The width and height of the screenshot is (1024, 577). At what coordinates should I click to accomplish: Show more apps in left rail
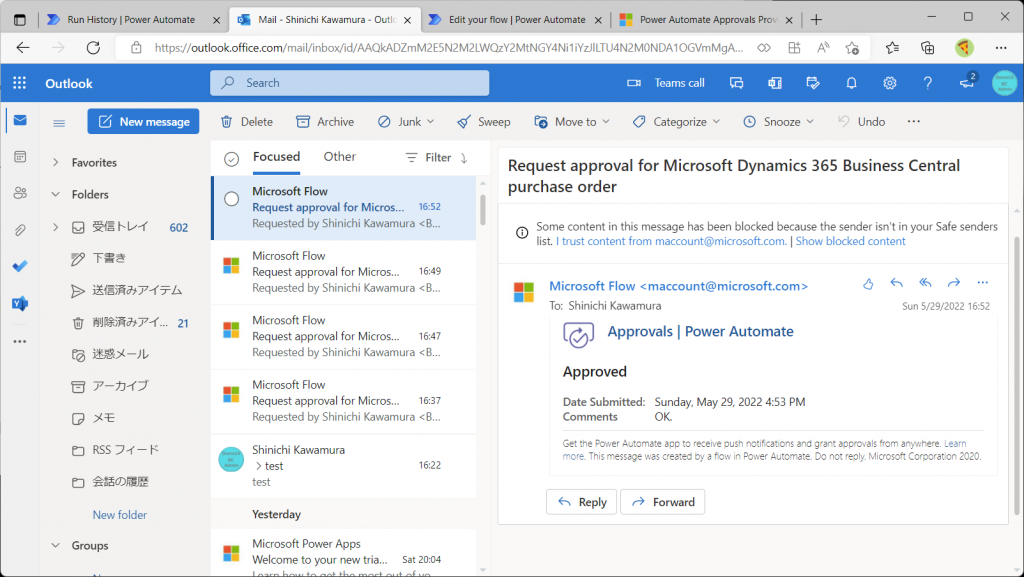(x=20, y=341)
